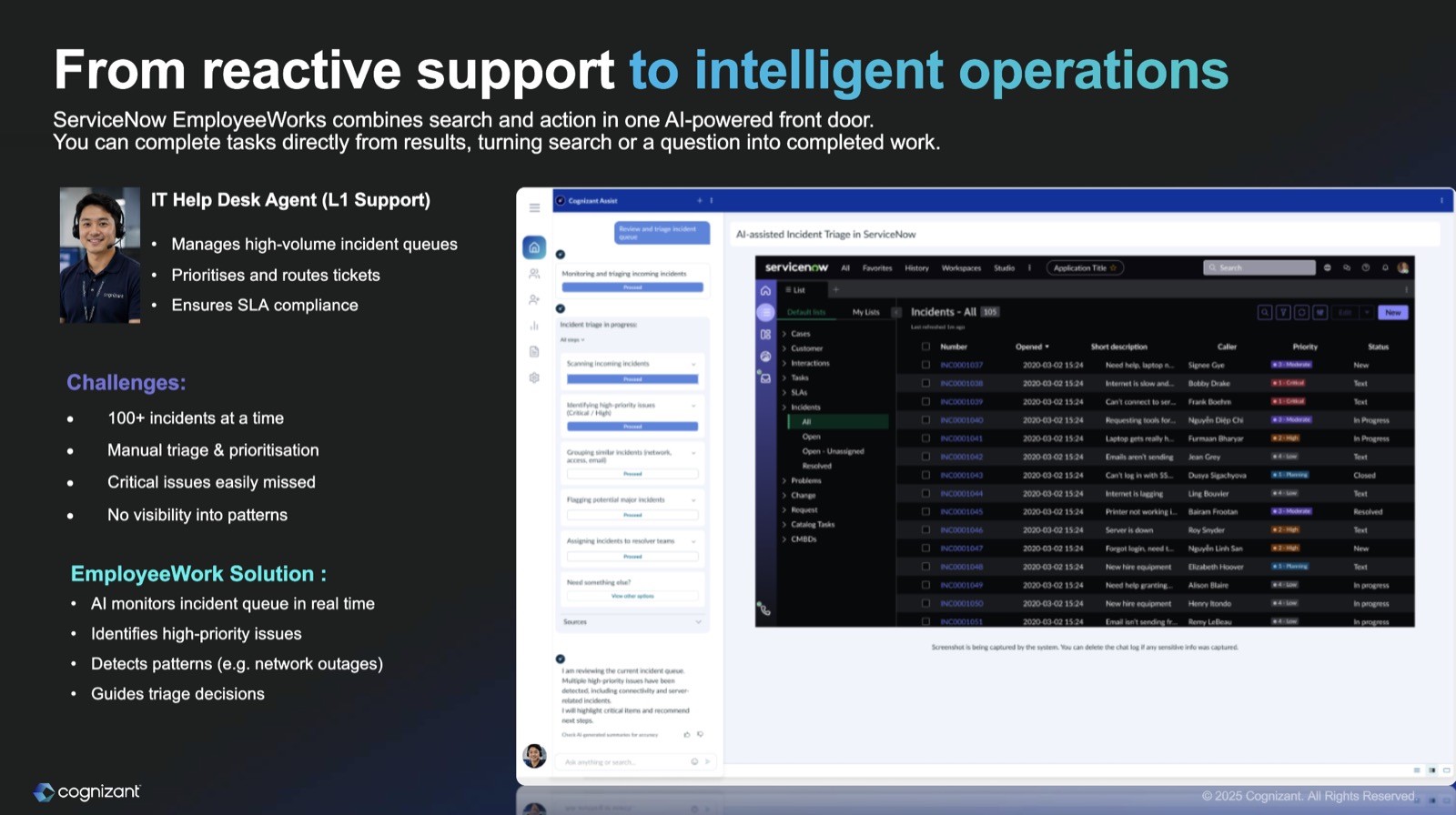Click the emoji icon in chat box
The image size is (1456, 815).
[x=694, y=761]
